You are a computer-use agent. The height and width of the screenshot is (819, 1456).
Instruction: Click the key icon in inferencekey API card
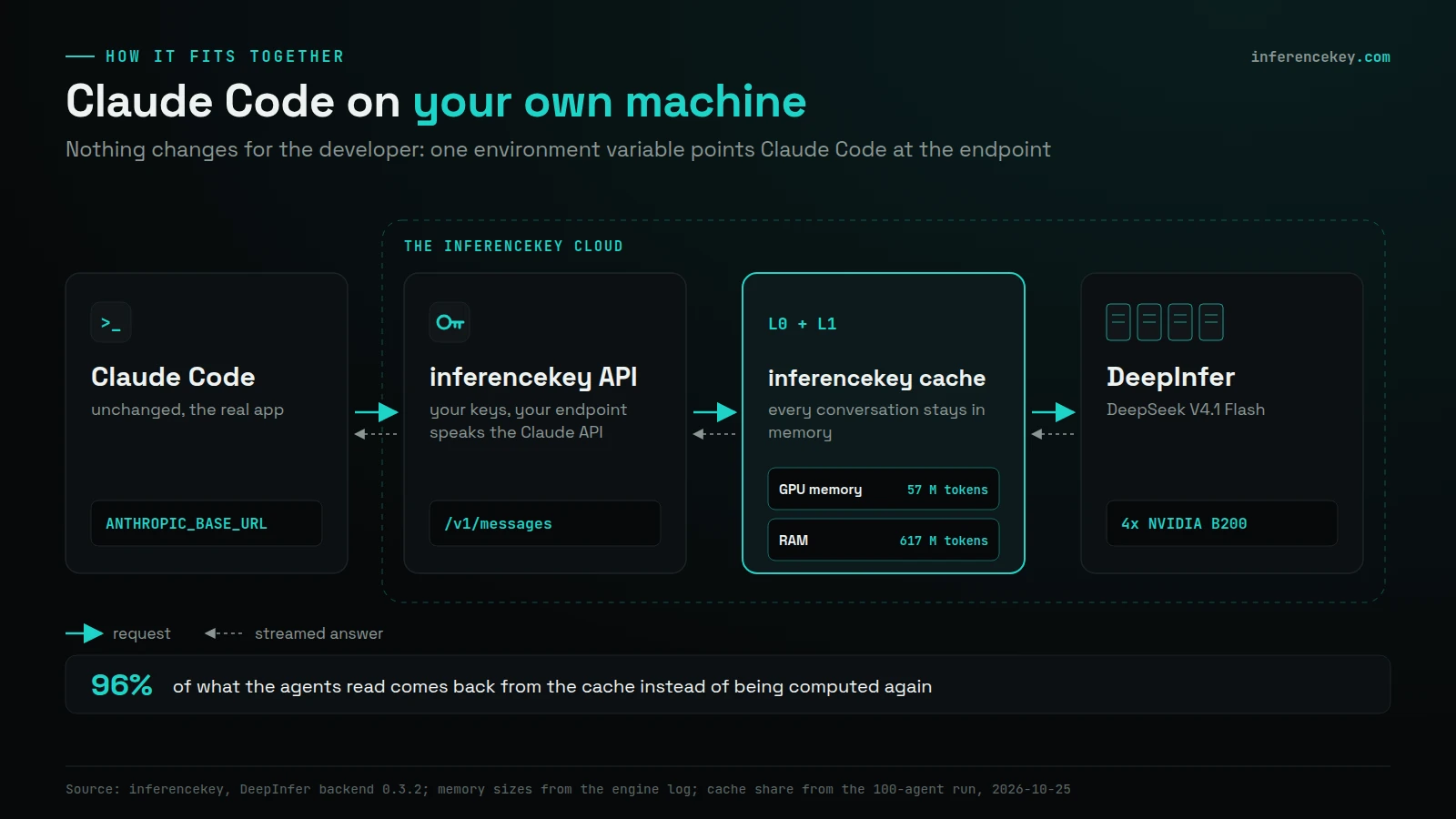[x=450, y=322]
